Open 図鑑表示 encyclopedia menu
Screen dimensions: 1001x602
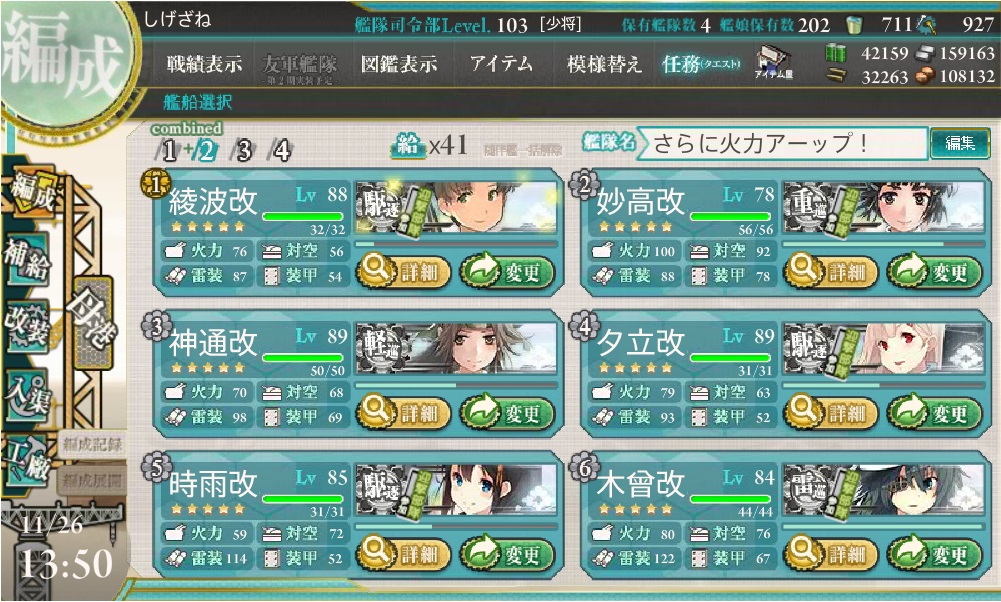coord(399,64)
